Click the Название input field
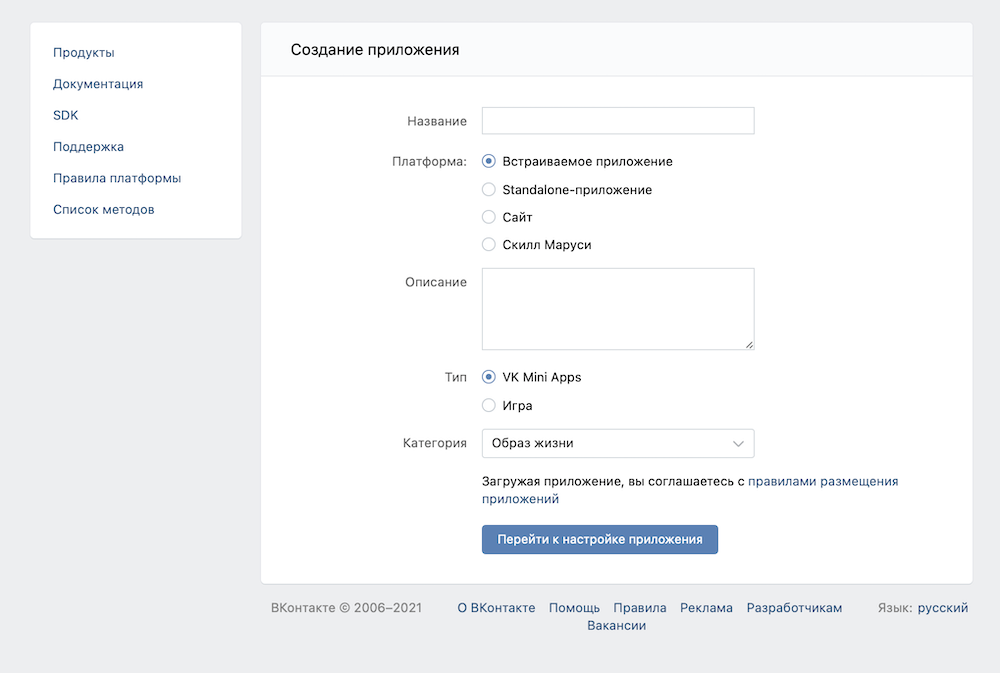 (617, 121)
